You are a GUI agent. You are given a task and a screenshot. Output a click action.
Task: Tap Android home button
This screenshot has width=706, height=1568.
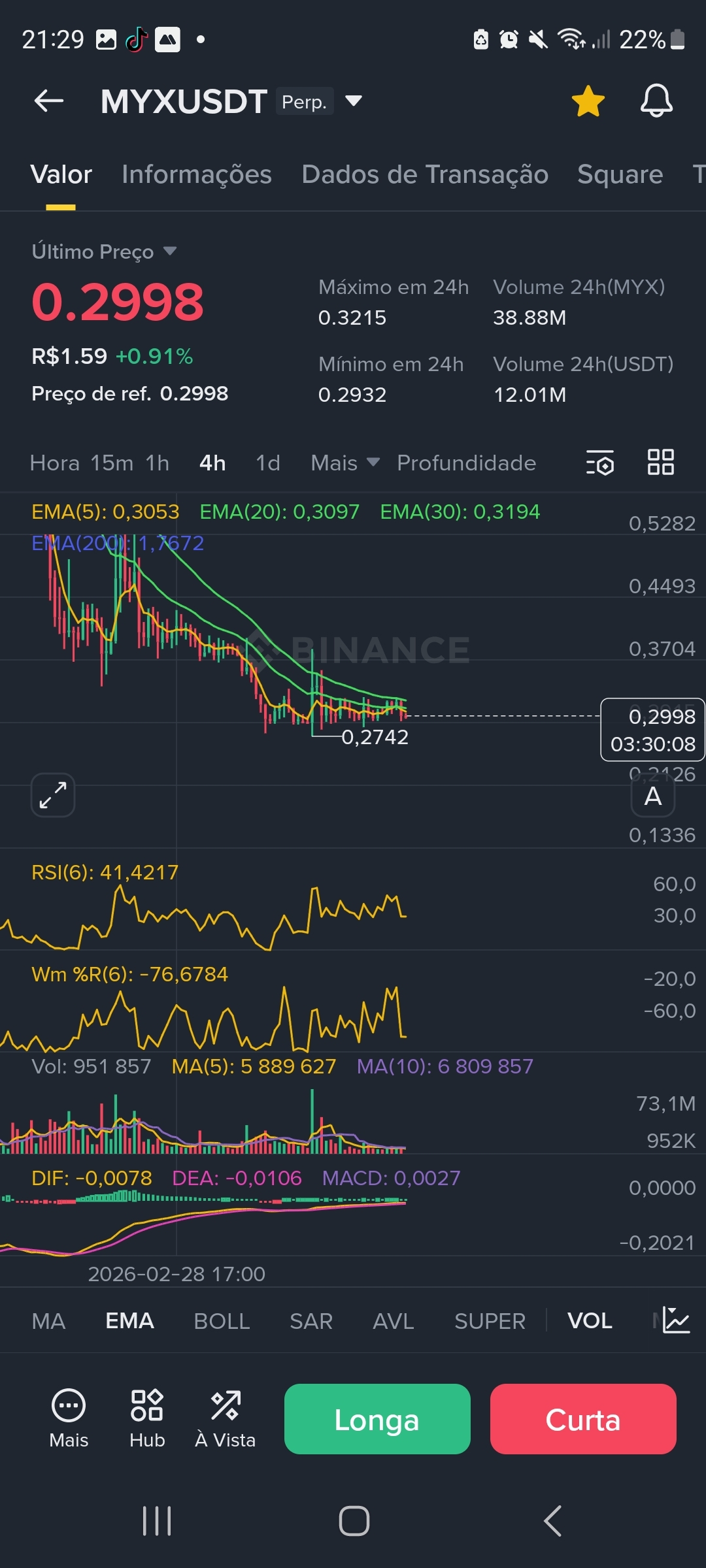pos(354,1521)
